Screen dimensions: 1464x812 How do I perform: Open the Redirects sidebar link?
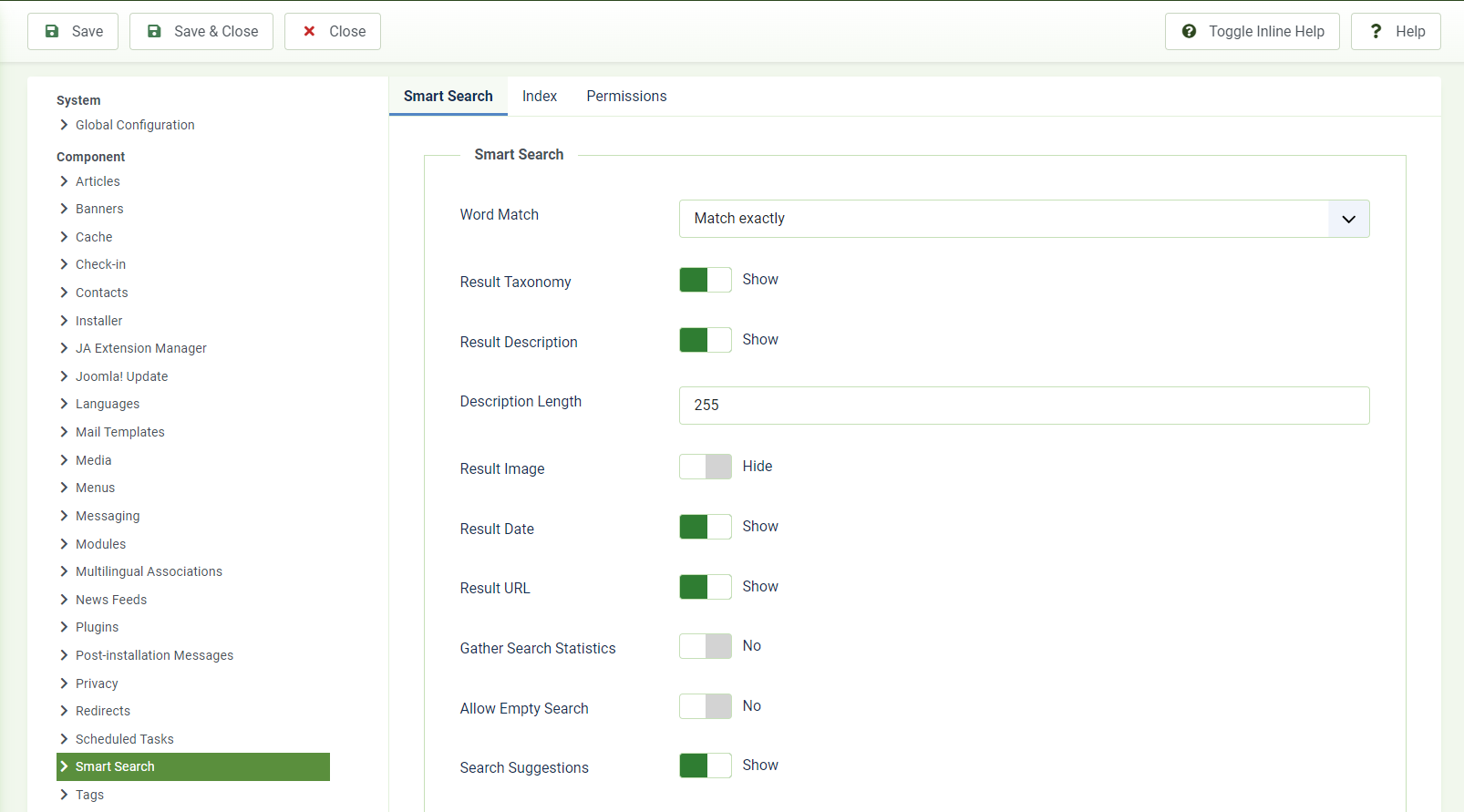click(103, 711)
